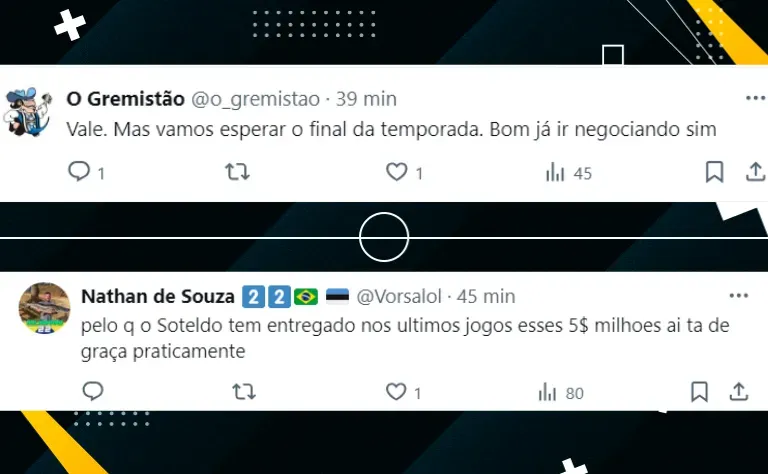View analytics showing 45 views
The image size is (768, 474).
point(569,173)
